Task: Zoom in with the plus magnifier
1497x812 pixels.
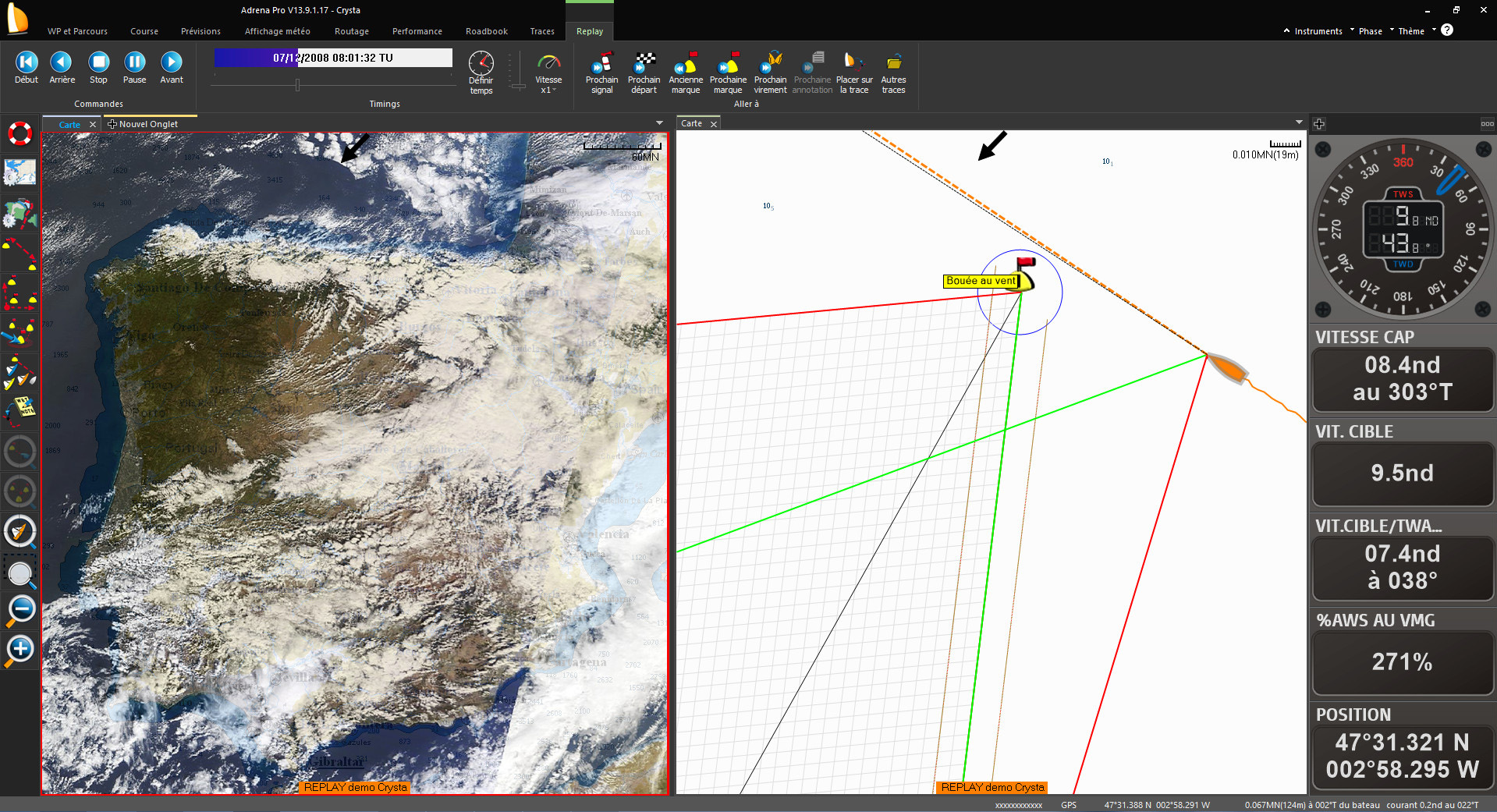Action: point(20,650)
